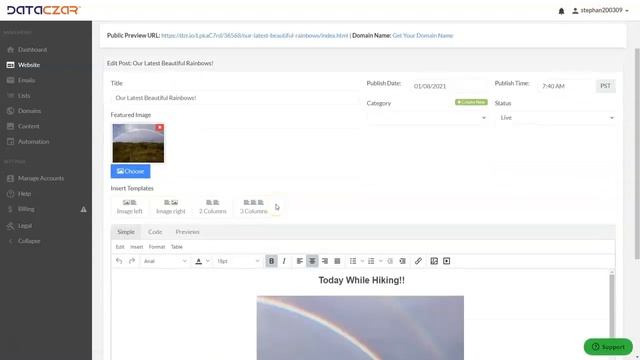The width and height of the screenshot is (640, 360).
Task: Click the Choose image button
Action: 130,171
